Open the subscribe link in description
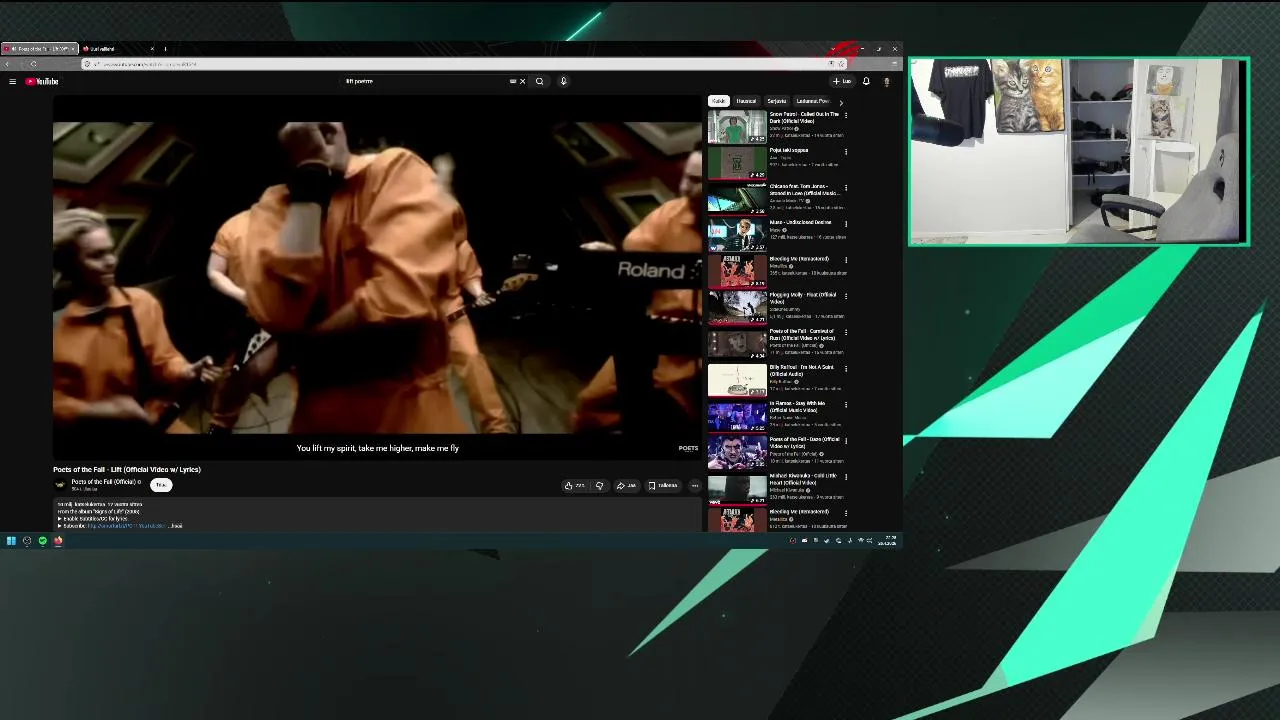Viewport: 1280px width, 720px height. 126,526
